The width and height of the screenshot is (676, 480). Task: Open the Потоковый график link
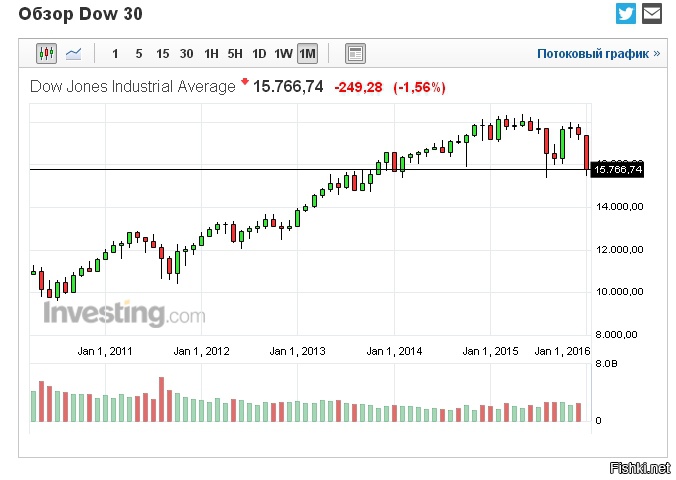point(598,53)
